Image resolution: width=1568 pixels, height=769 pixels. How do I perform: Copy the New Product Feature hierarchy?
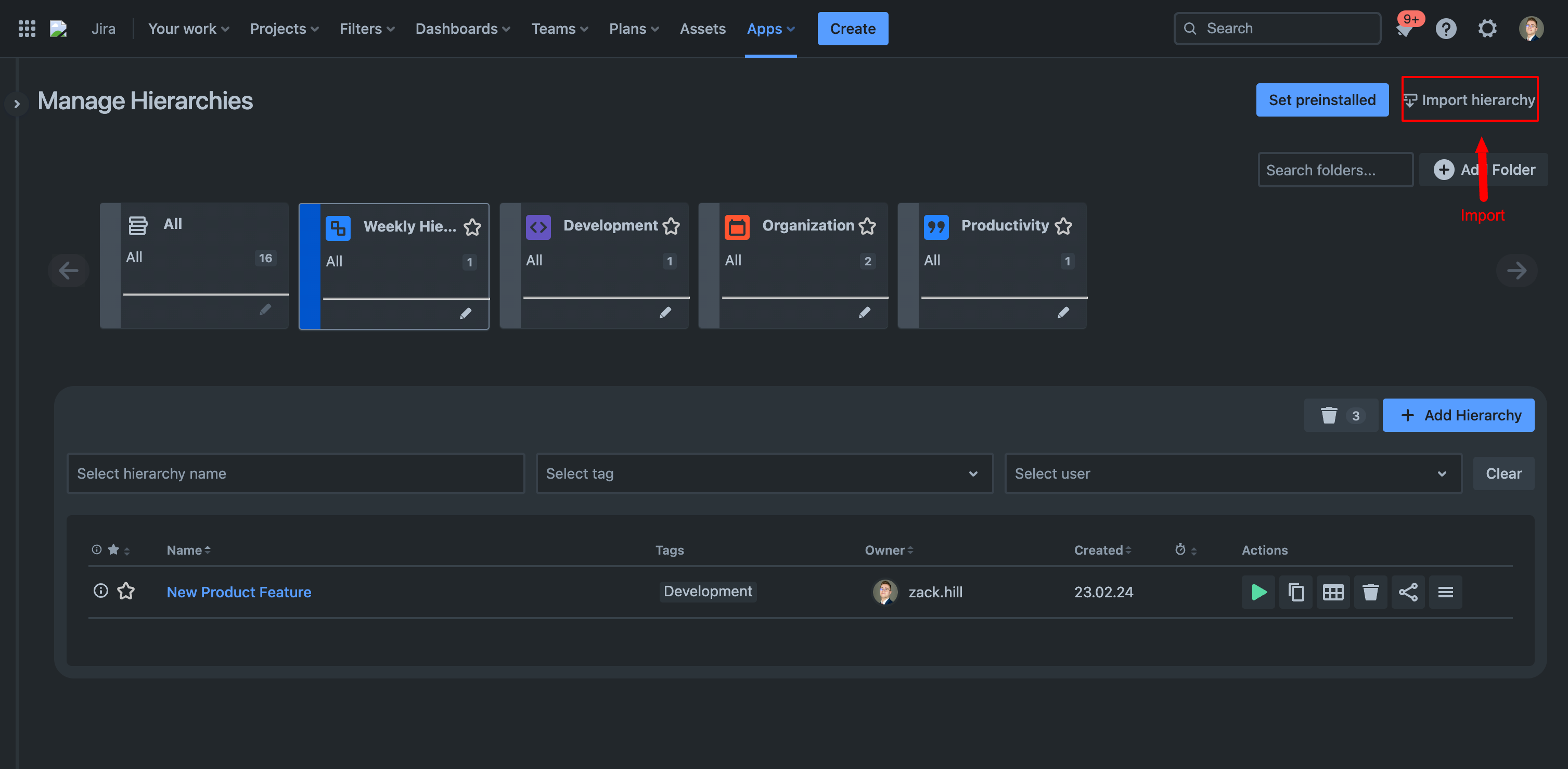click(1296, 592)
